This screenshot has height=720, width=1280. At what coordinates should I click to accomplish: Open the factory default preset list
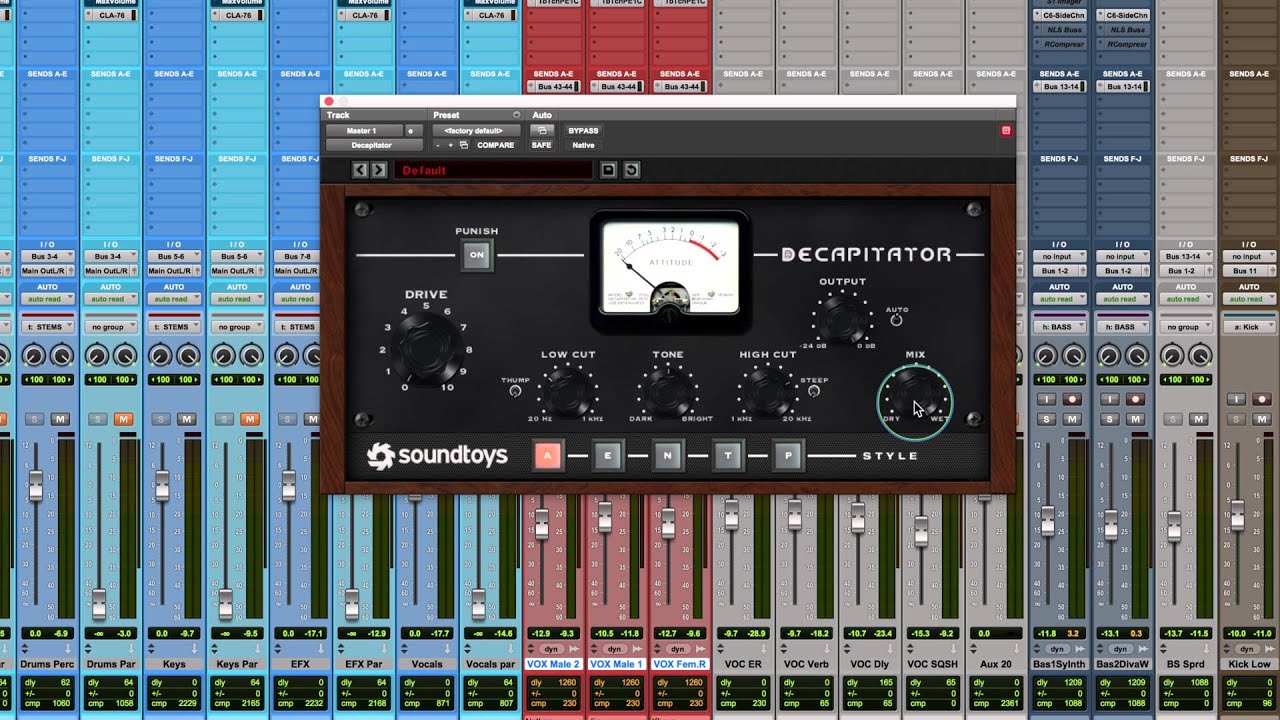tap(476, 131)
